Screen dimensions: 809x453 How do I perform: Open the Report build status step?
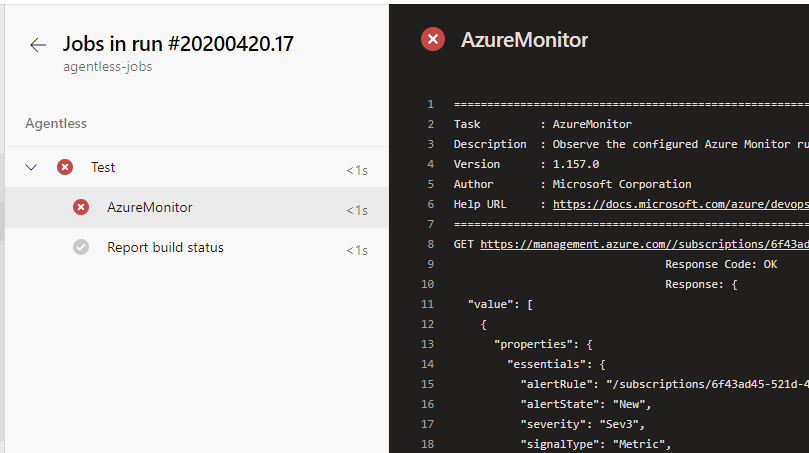(x=197, y=248)
